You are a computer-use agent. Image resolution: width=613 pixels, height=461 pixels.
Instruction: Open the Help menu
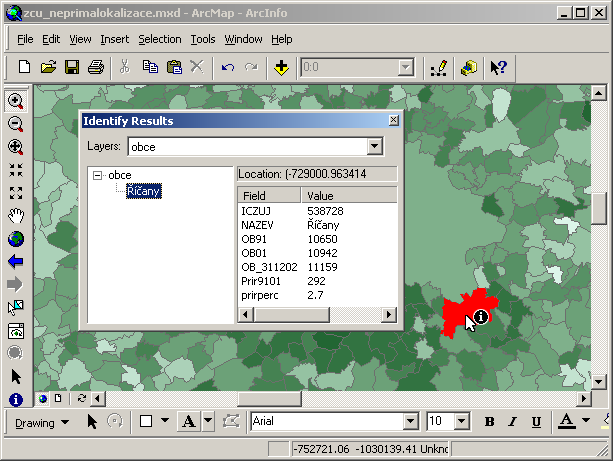coord(282,39)
